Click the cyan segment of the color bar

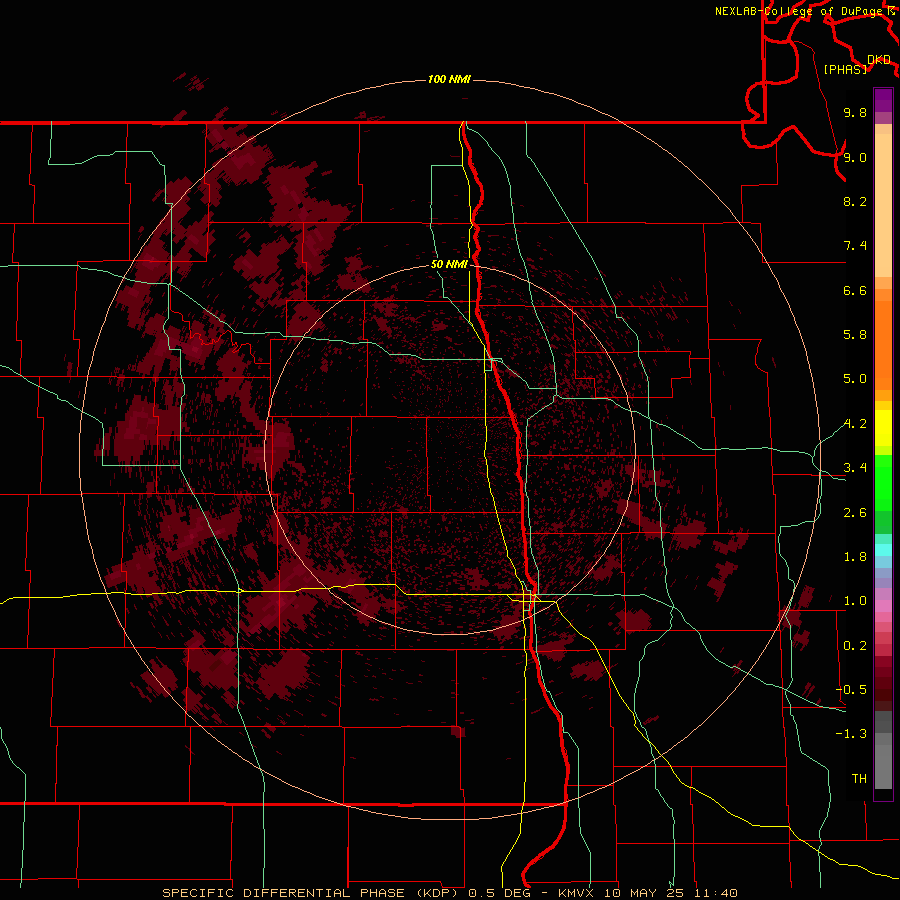pyautogui.click(x=883, y=550)
